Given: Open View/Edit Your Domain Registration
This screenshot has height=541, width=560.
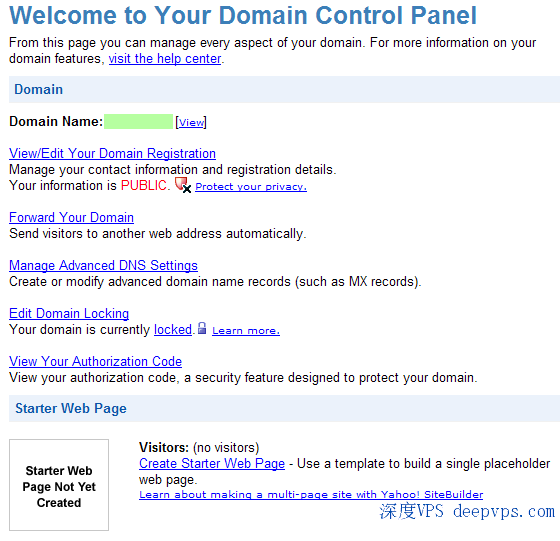Looking at the screenshot, I should (112, 153).
